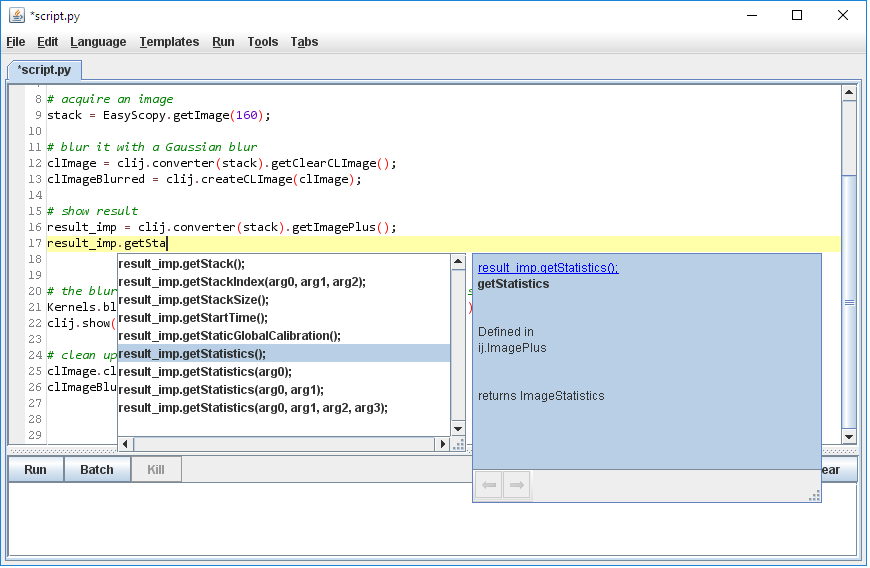Choose getStatistics(arg0, arg1) completion suggestion
870x568 pixels.
(221, 390)
